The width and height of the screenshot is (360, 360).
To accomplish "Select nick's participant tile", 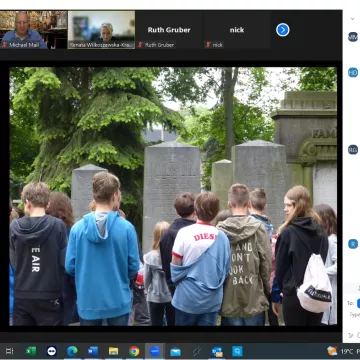I will (x=237, y=30).
